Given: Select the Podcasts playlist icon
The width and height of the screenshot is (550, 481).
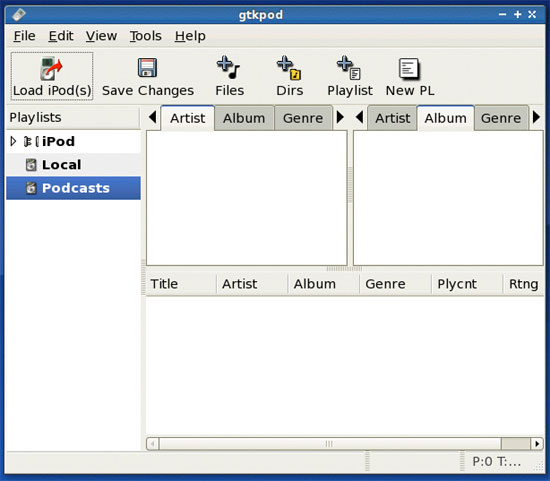Looking at the screenshot, I should (31, 188).
